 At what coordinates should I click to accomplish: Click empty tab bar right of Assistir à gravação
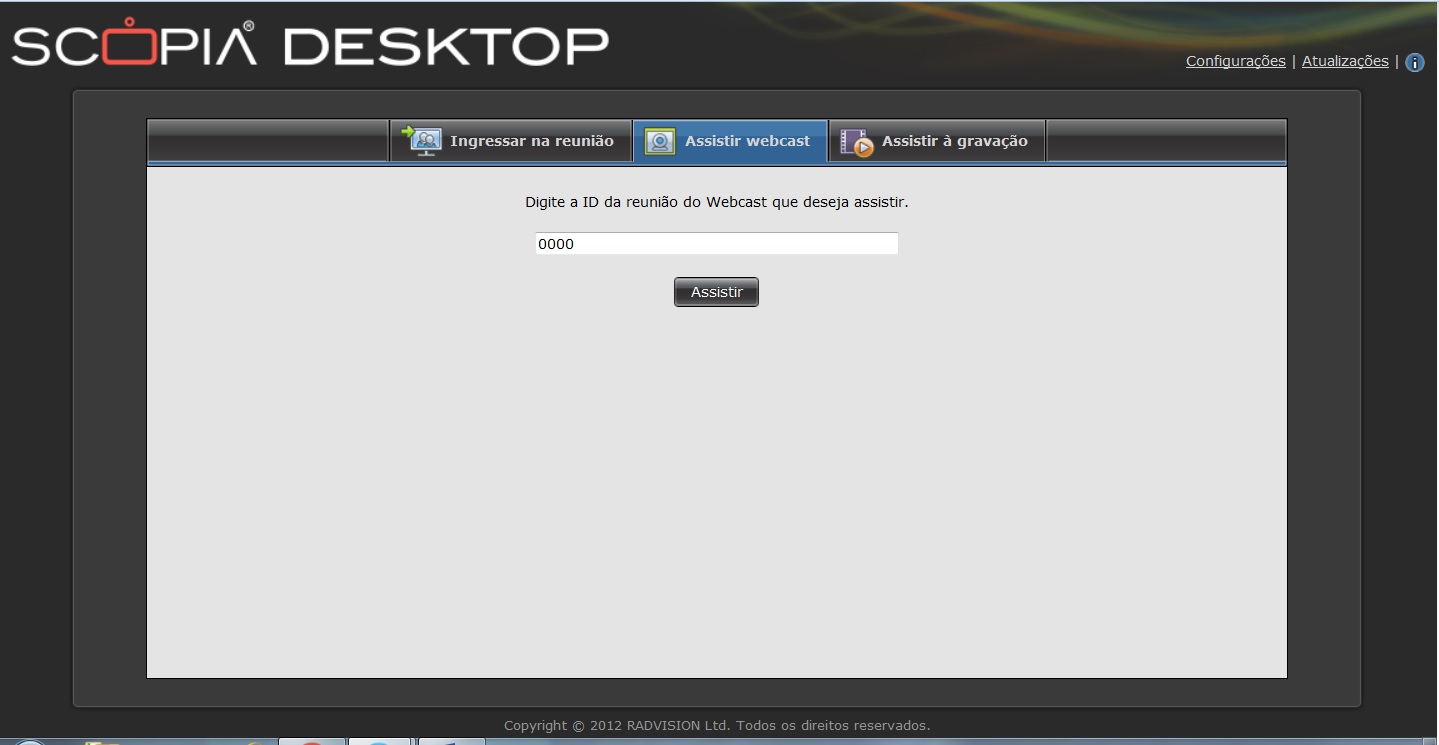1165,141
